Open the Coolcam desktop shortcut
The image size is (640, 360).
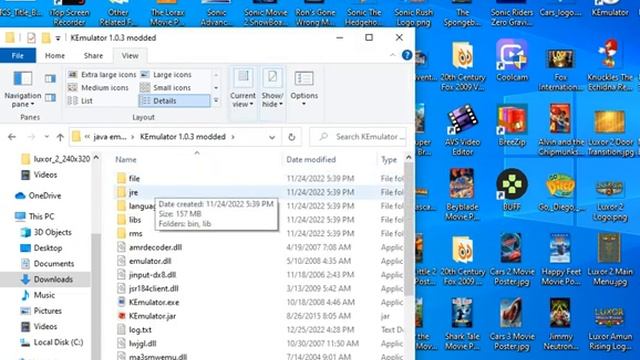(x=512, y=60)
